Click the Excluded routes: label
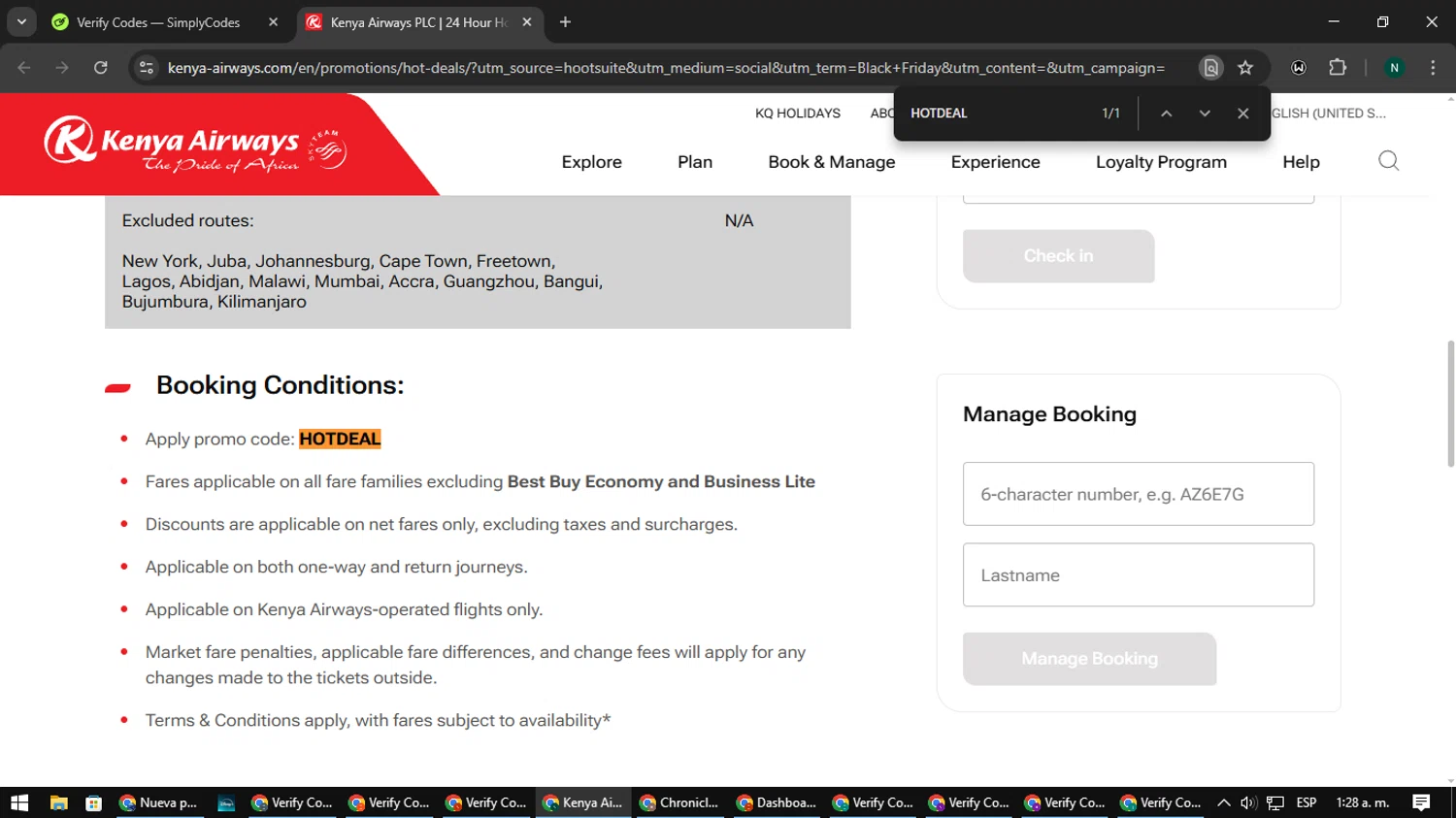Viewport: 1456px width, 818px height. click(187, 220)
